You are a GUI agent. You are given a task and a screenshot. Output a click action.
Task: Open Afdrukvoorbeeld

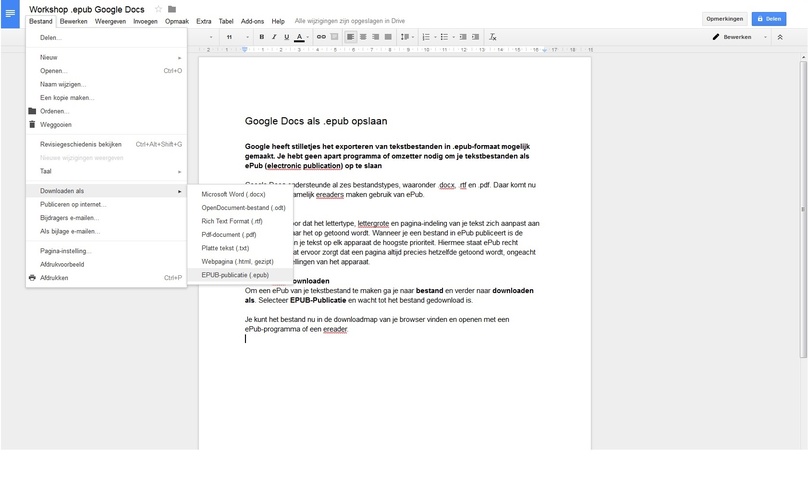click(x=106, y=264)
